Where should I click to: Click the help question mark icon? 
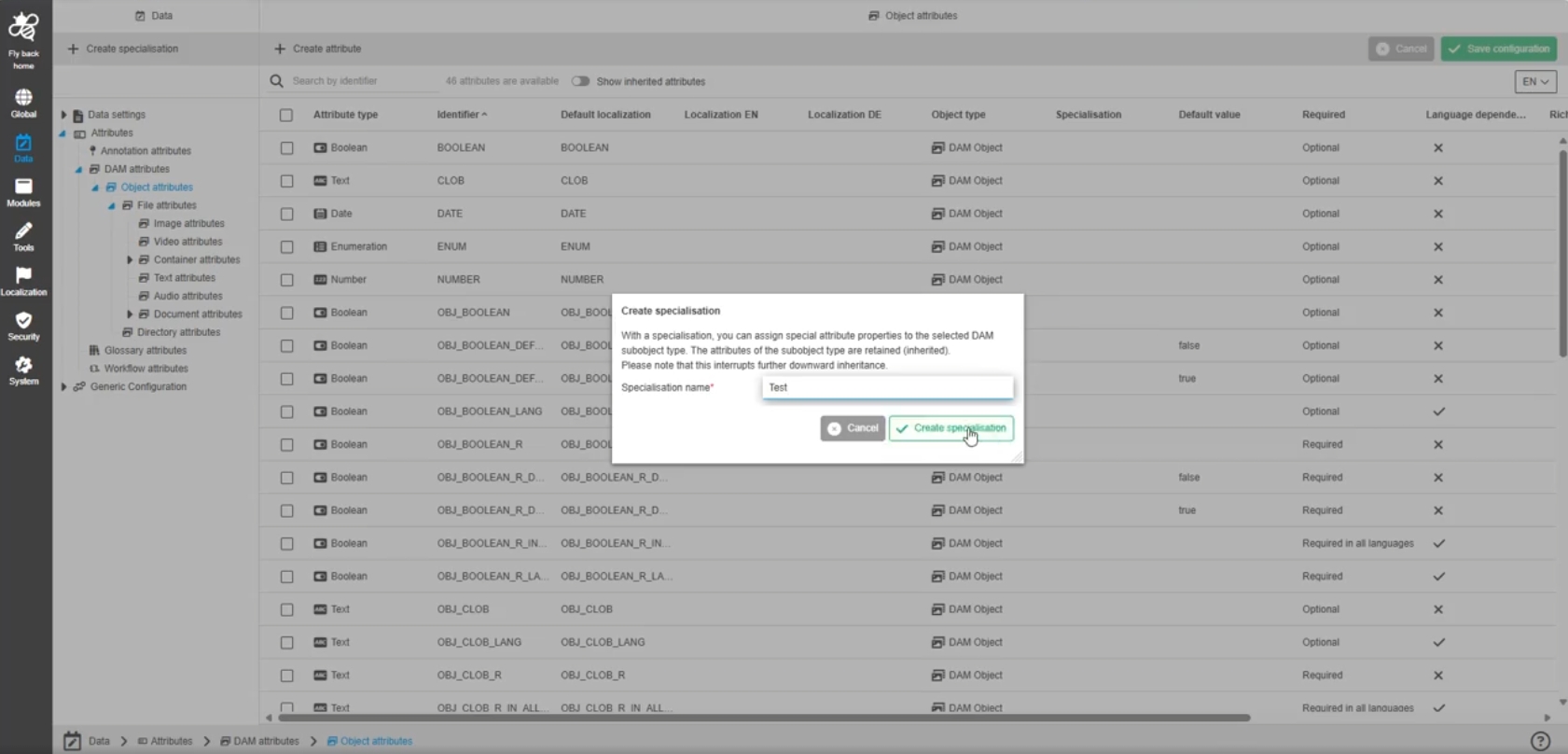point(1540,741)
